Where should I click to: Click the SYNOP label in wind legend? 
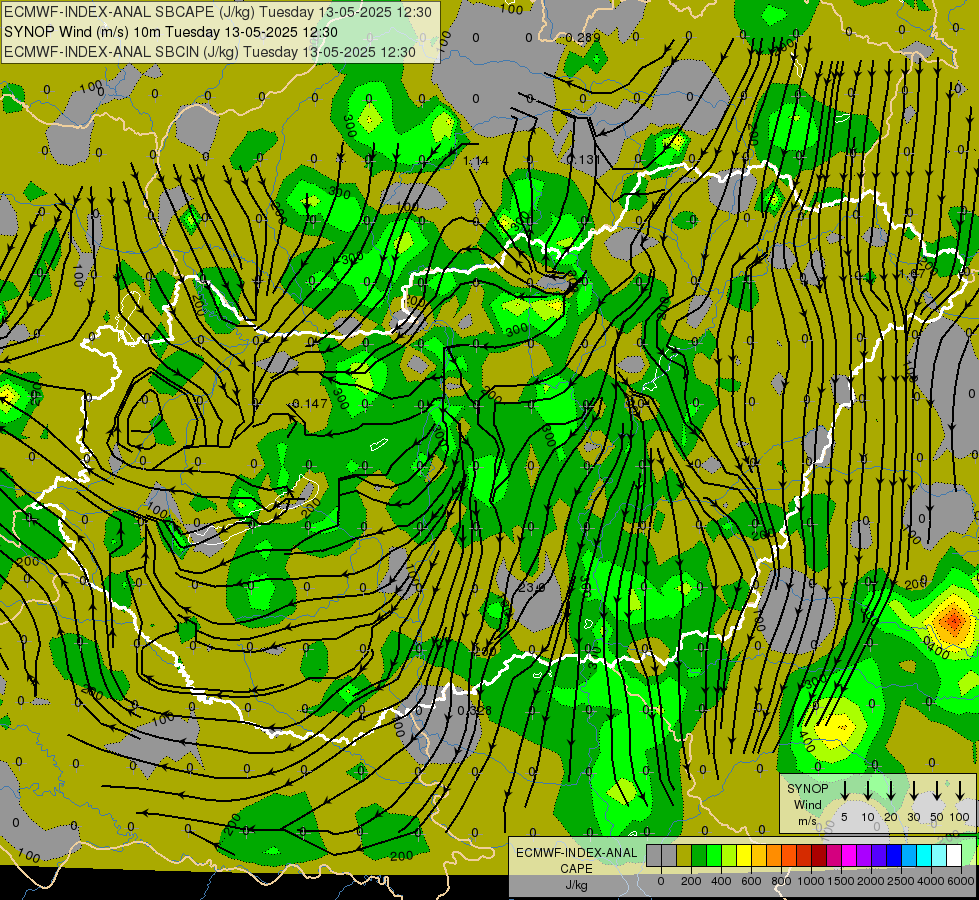point(807,788)
